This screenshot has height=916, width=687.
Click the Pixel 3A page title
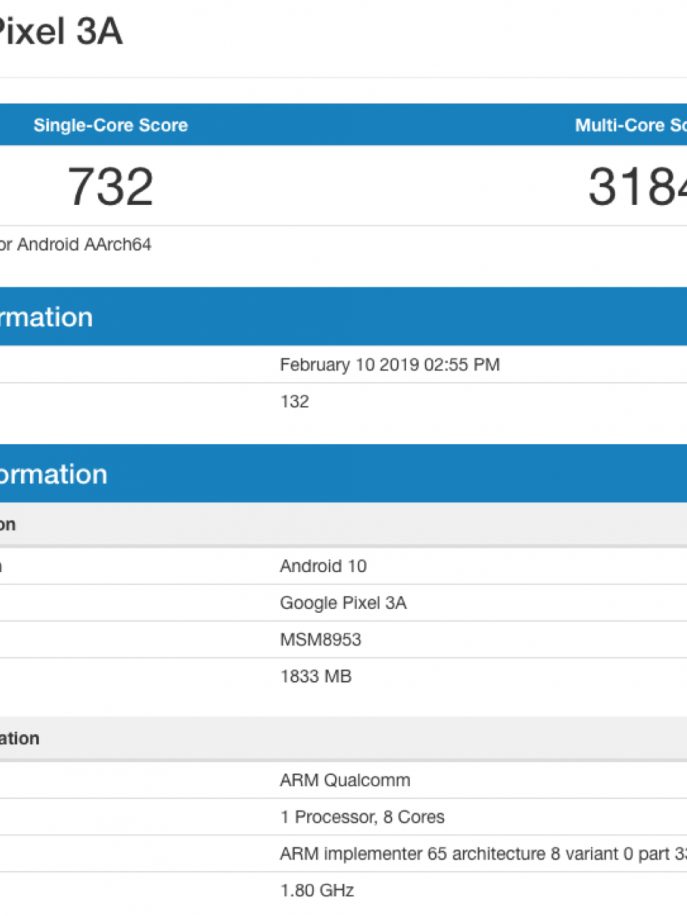point(60,32)
